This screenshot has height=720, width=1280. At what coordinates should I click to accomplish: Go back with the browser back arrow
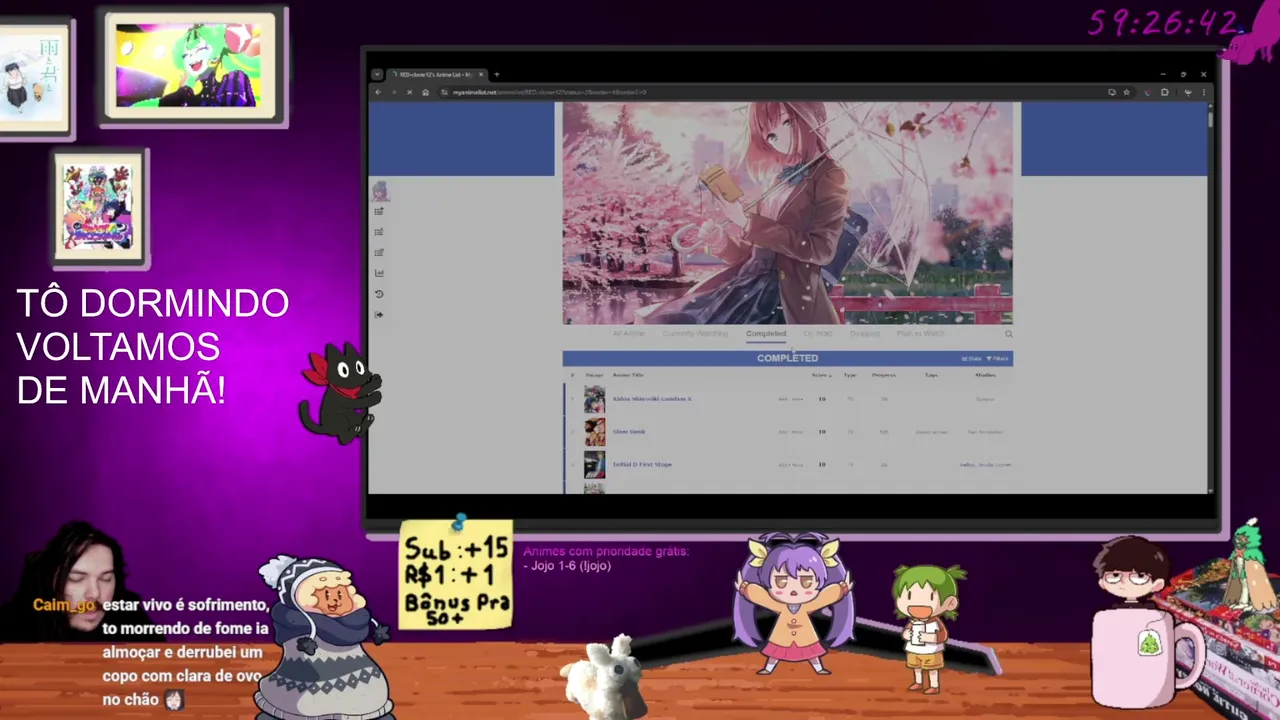(x=377, y=92)
